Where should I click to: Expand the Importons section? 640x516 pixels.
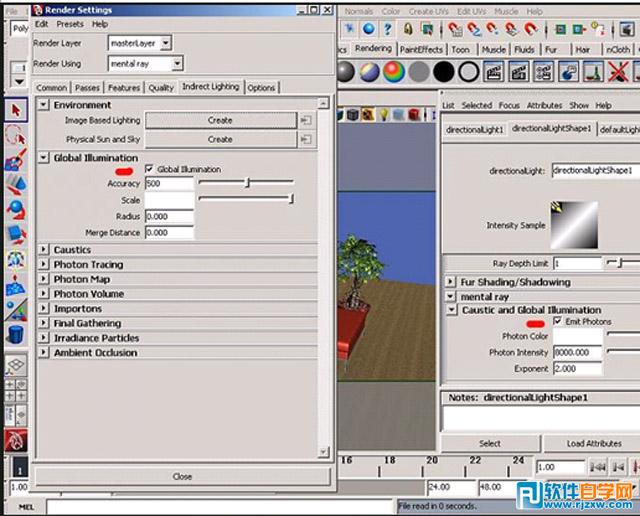coord(43,308)
